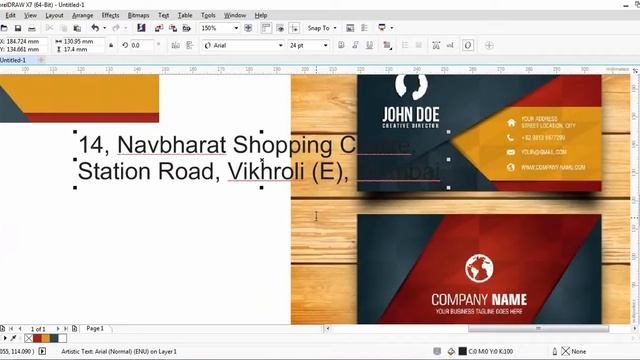Select the no-color X swatch in document palette
This screenshot has width=640, height=360.
[29, 338]
